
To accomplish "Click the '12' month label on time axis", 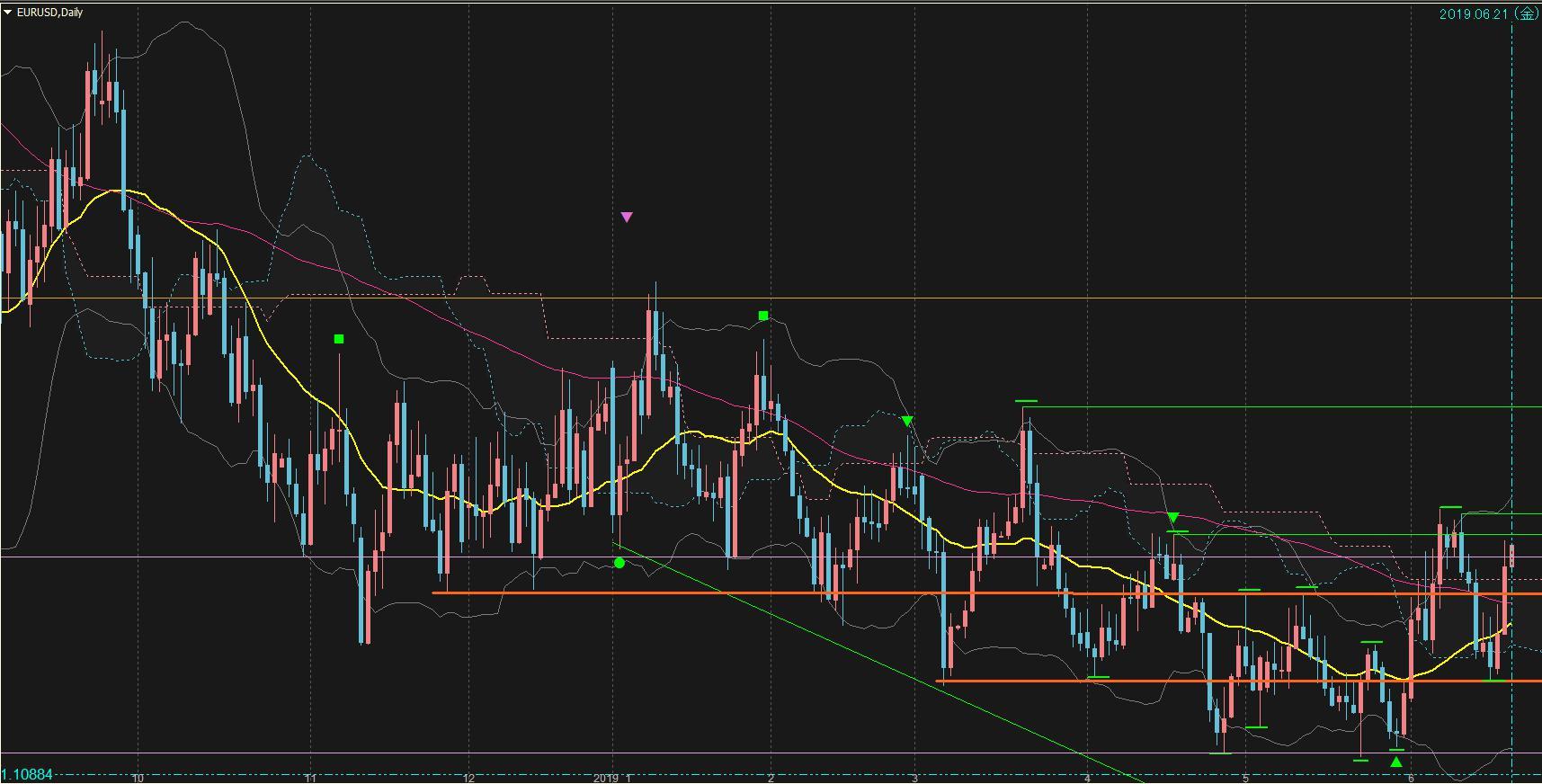I will 468,778.
